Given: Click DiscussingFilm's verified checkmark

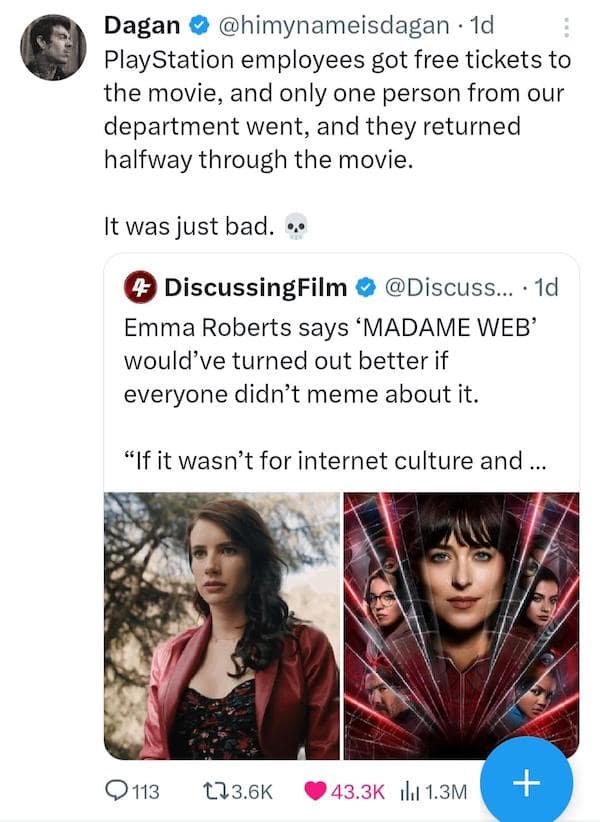Looking at the screenshot, I should tap(364, 286).
